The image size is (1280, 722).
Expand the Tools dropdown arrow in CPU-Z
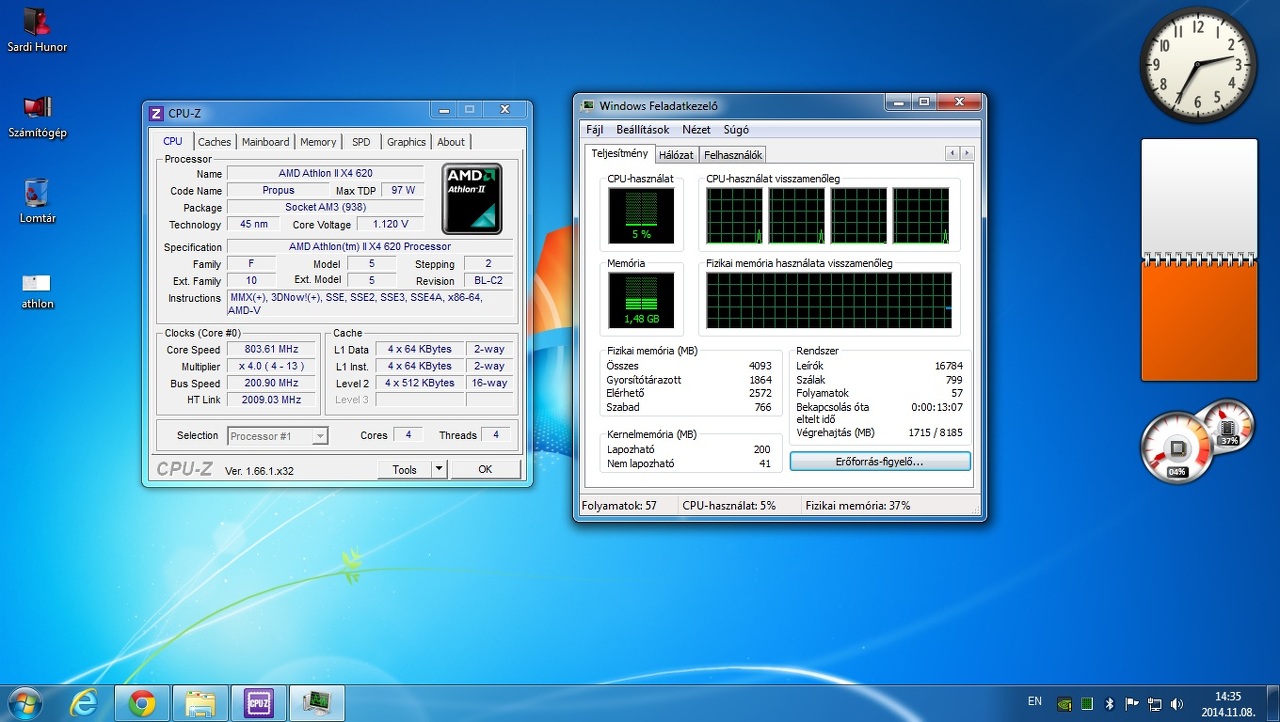[438, 469]
